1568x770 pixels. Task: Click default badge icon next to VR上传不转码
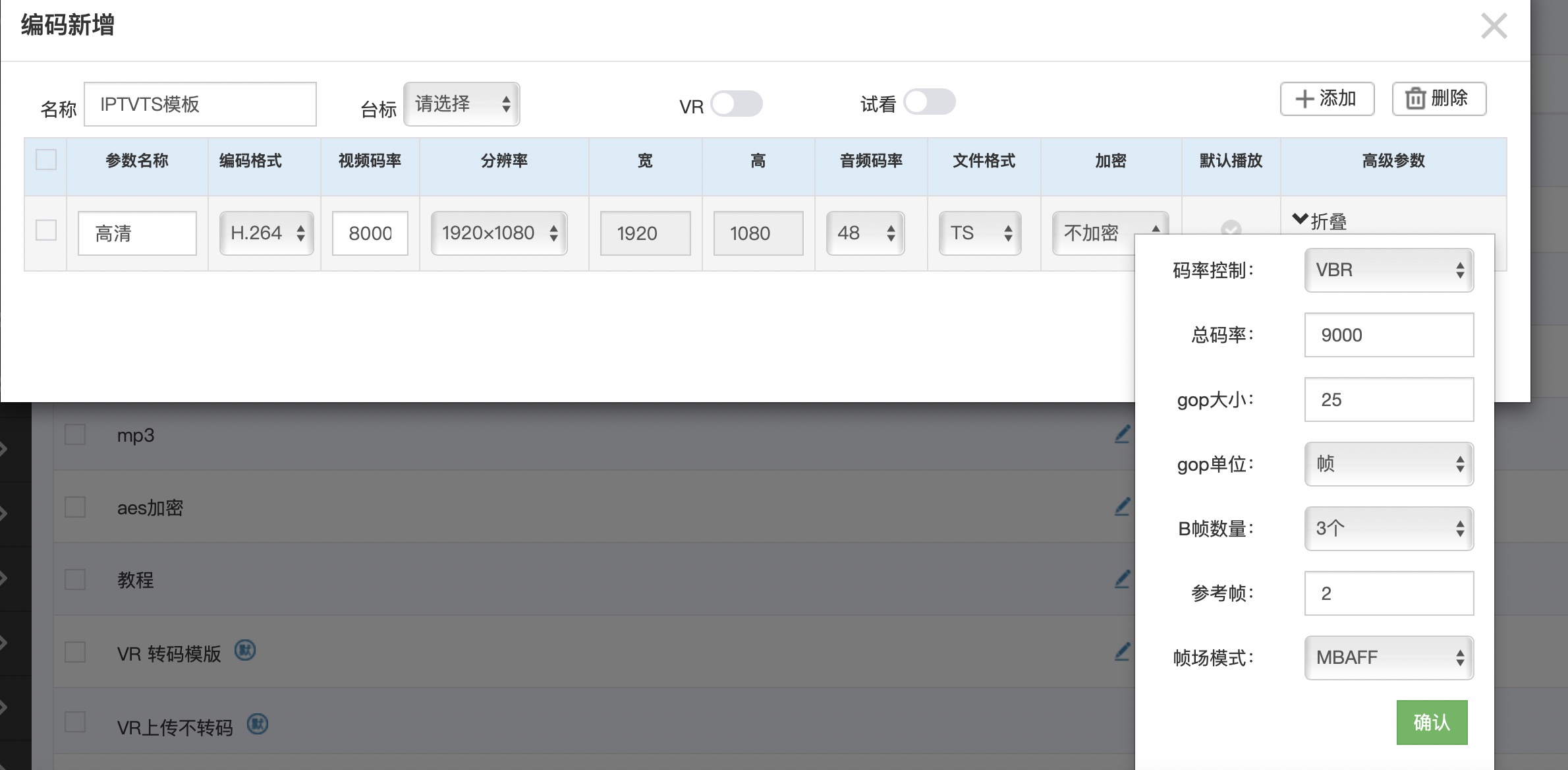coord(258,725)
